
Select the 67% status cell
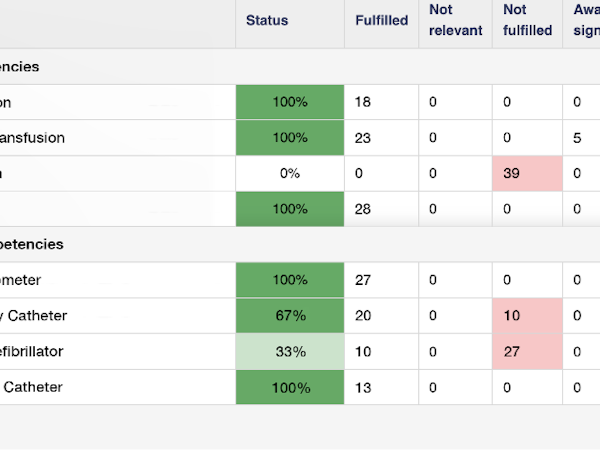(290, 316)
